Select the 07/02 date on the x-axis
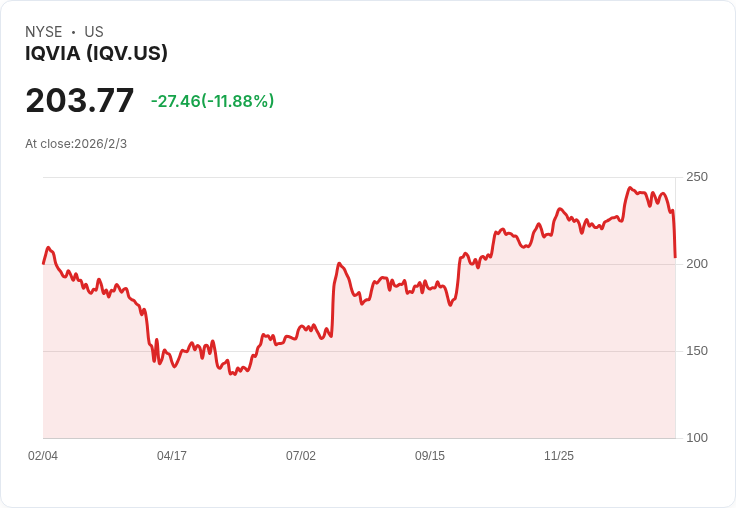Viewport: 736px width, 508px height. [301, 456]
